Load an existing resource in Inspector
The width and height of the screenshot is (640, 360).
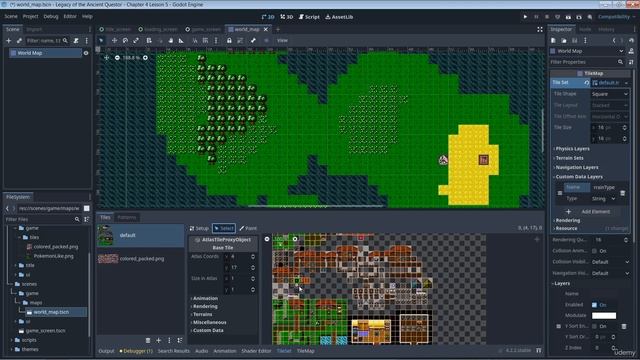click(564, 40)
